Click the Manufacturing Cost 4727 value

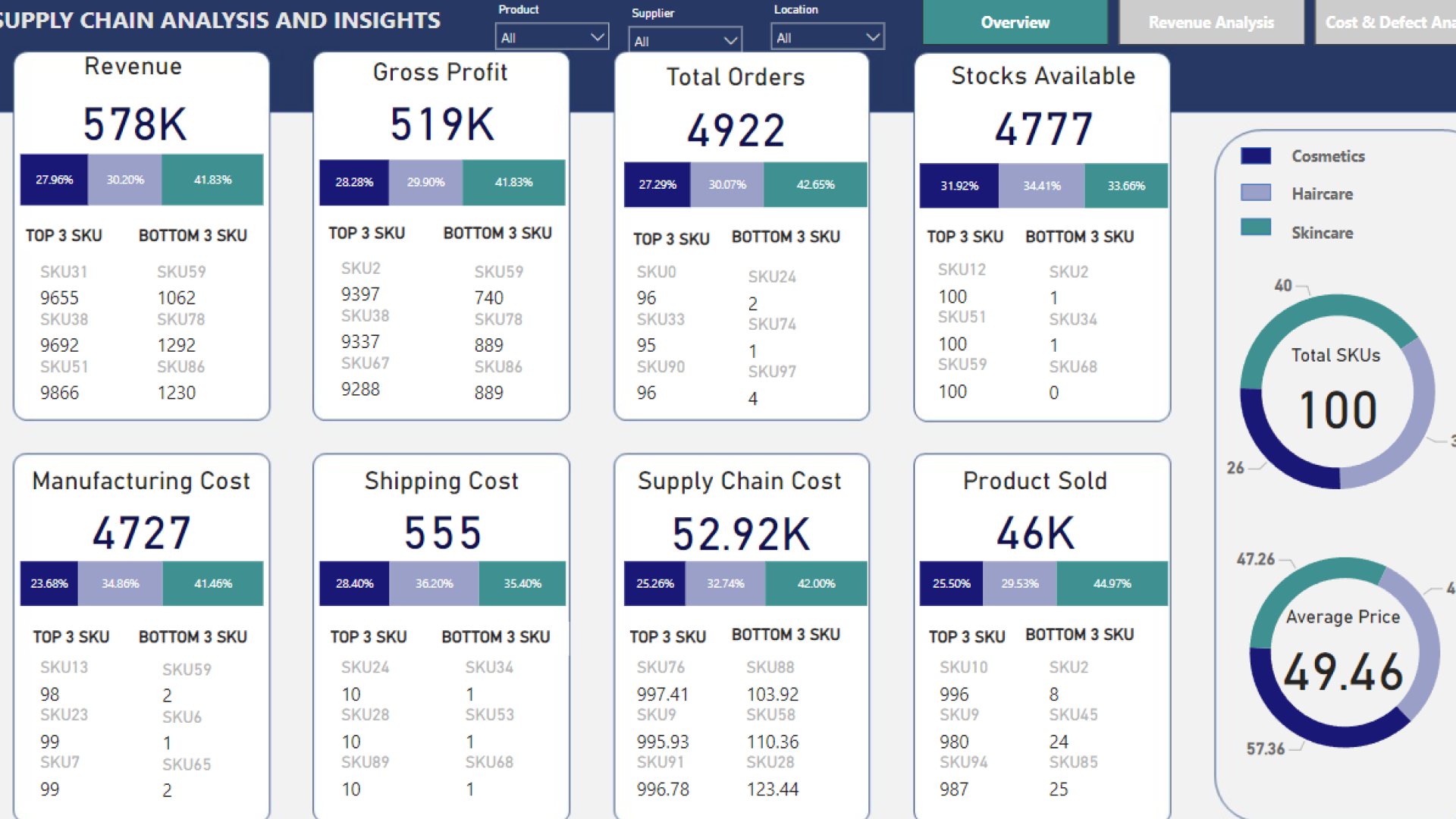[x=141, y=533]
